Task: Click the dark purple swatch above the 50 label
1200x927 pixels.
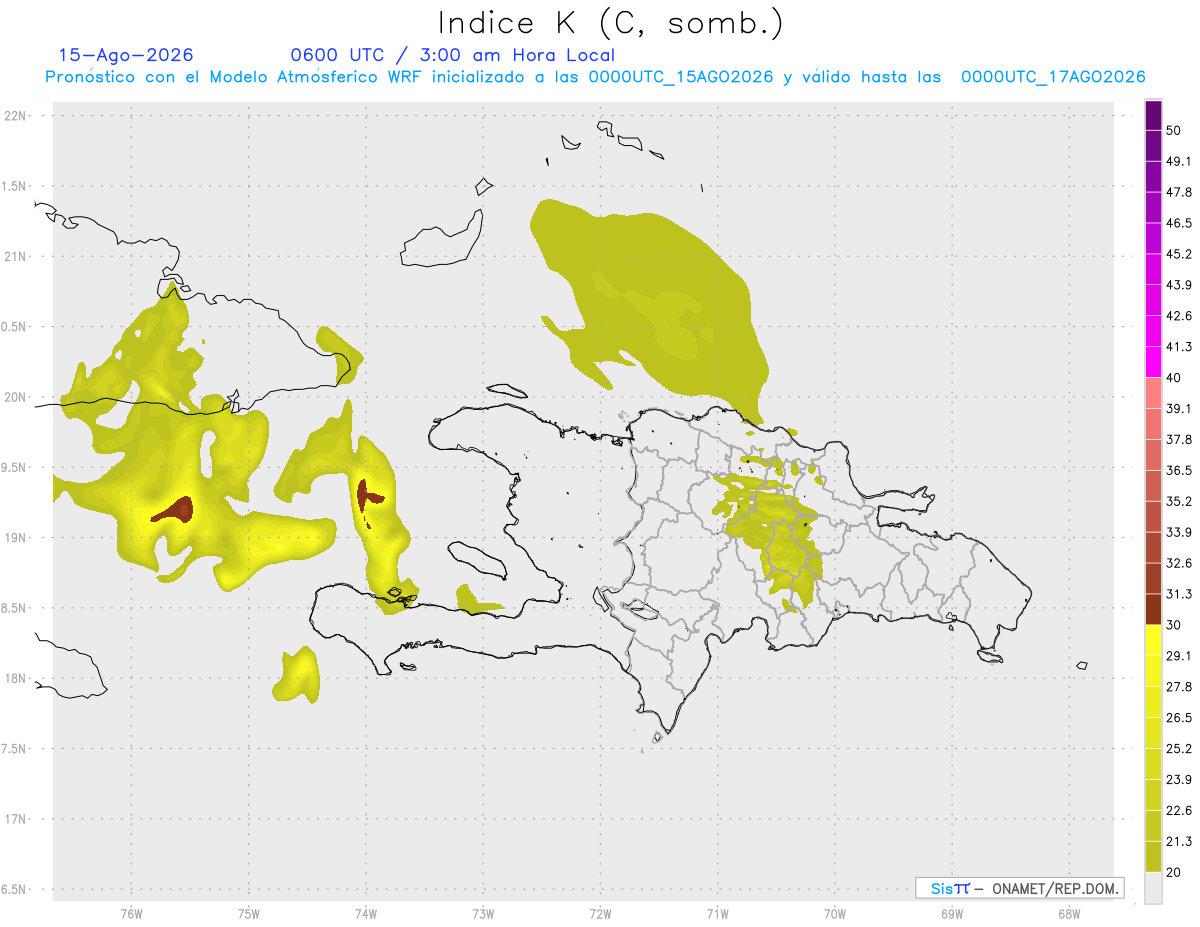Action: click(x=1154, y=116)
